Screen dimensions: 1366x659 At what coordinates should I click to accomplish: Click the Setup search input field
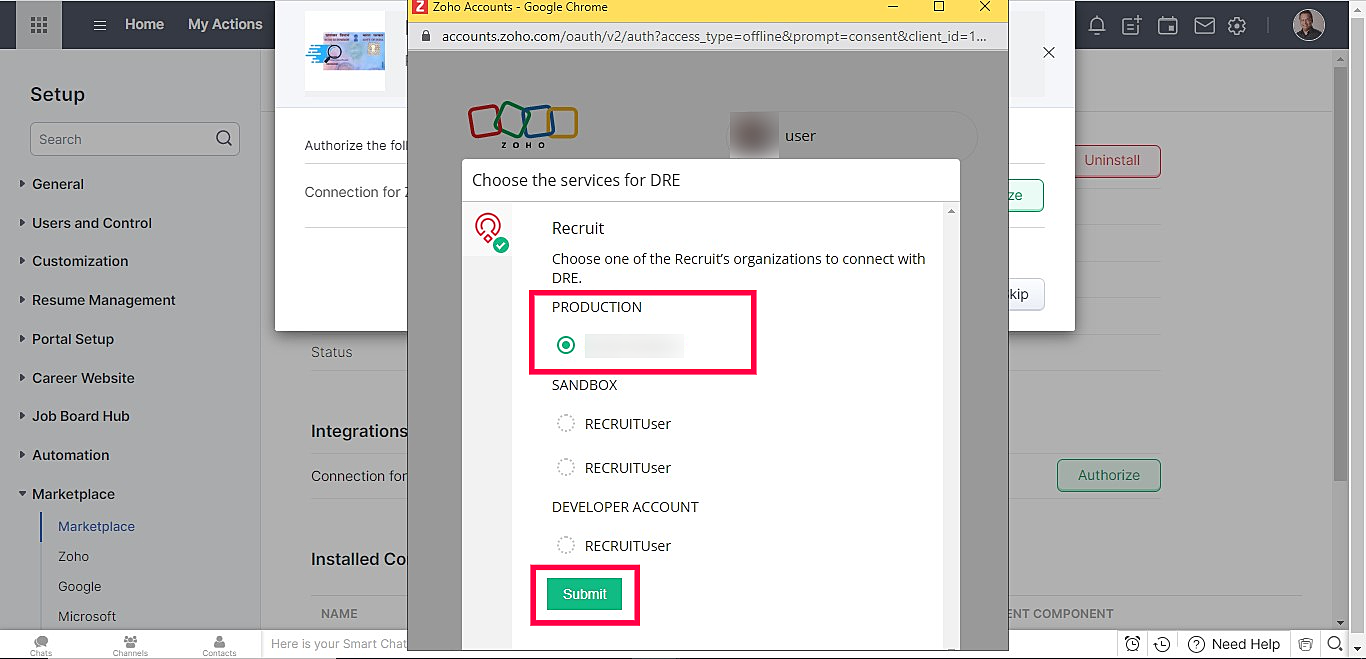click(135, 139)
